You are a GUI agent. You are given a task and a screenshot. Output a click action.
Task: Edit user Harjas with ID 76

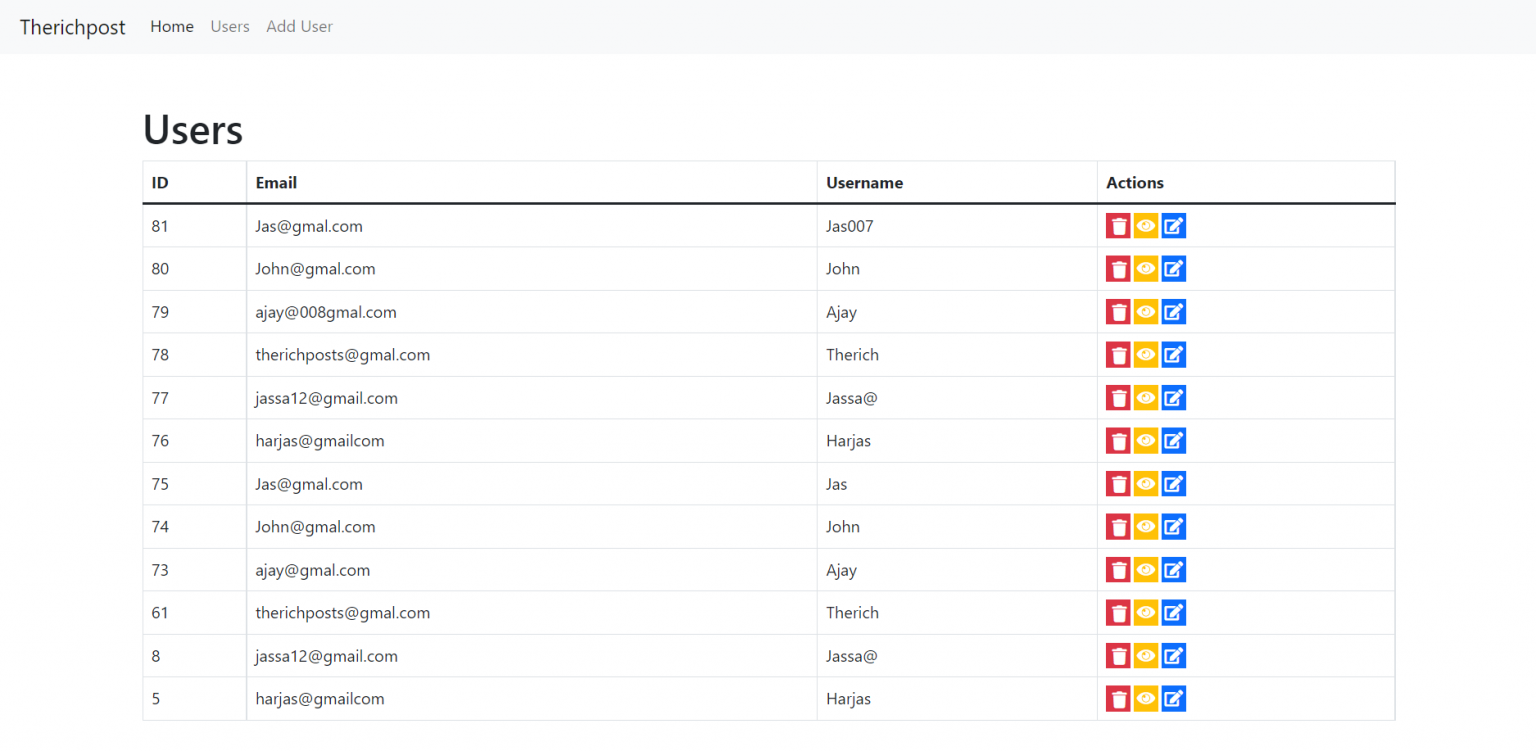coord(1173,441)
